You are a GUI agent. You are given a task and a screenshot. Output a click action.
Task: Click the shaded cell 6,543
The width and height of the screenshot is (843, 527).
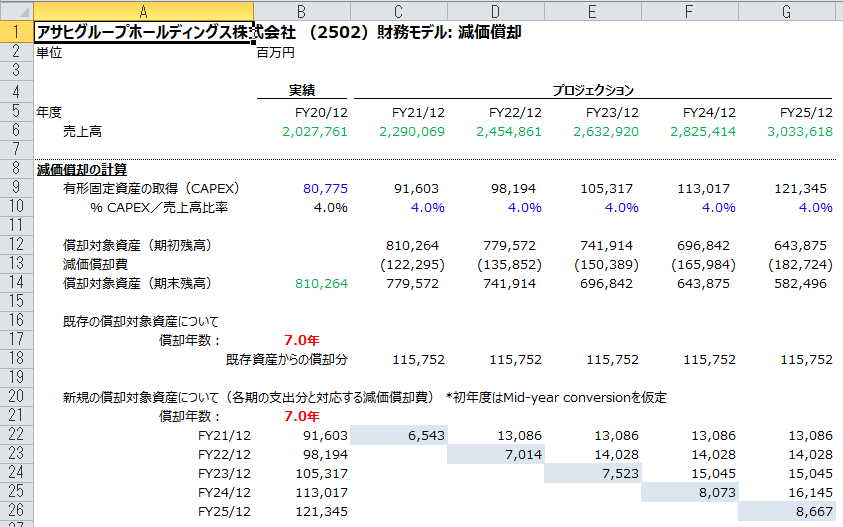coord(399,435)
